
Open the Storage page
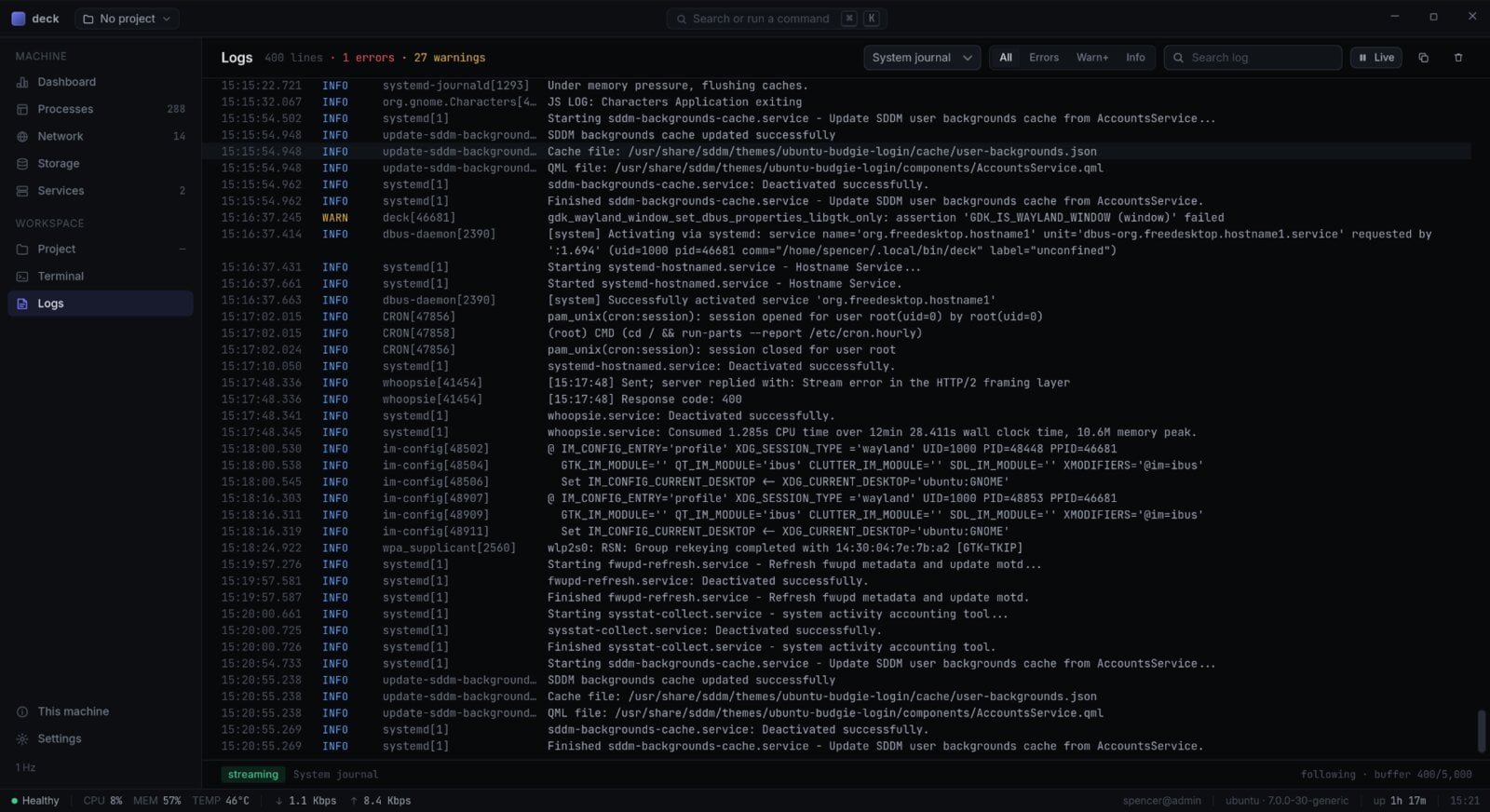[101, 163]
